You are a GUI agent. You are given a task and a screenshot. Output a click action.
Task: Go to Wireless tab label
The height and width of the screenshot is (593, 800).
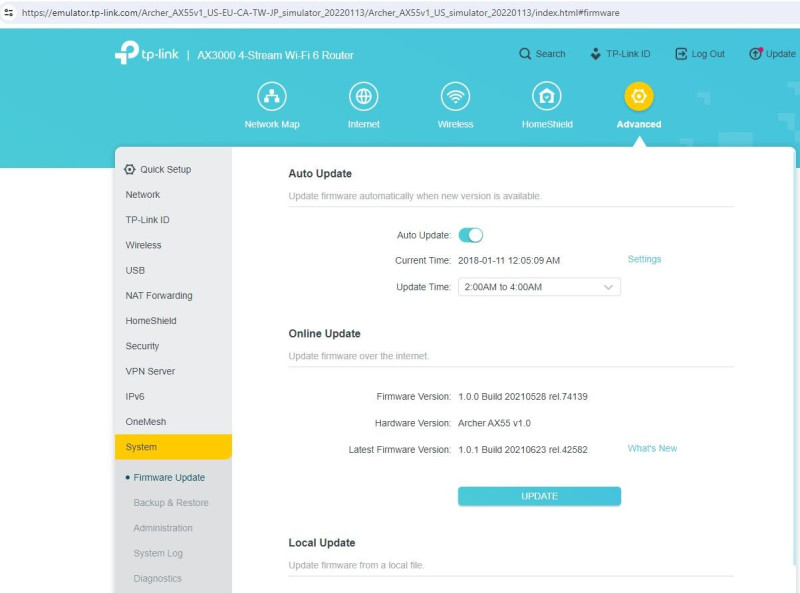455,124
